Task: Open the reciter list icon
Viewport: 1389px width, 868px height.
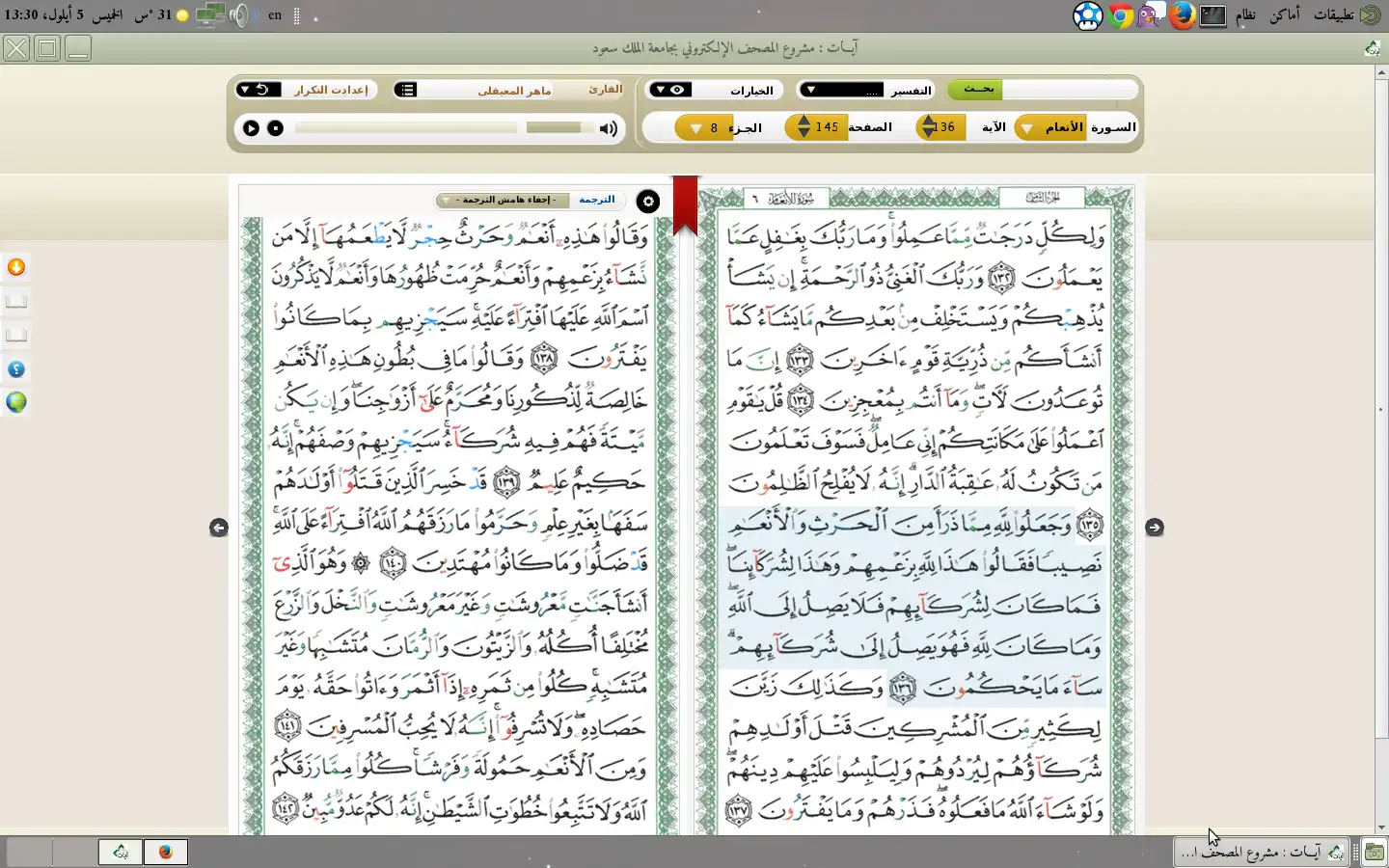Action: (407, 90)
